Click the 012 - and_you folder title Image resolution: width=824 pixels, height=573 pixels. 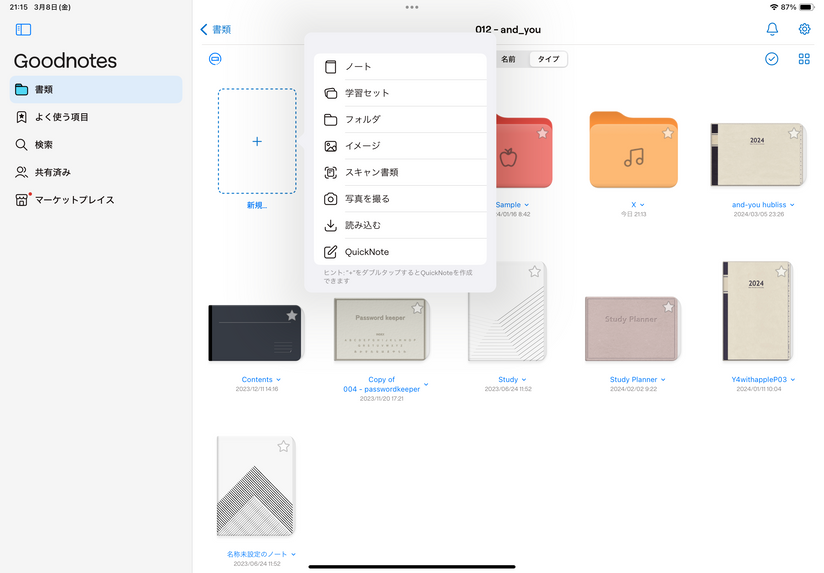pos(508,29)
